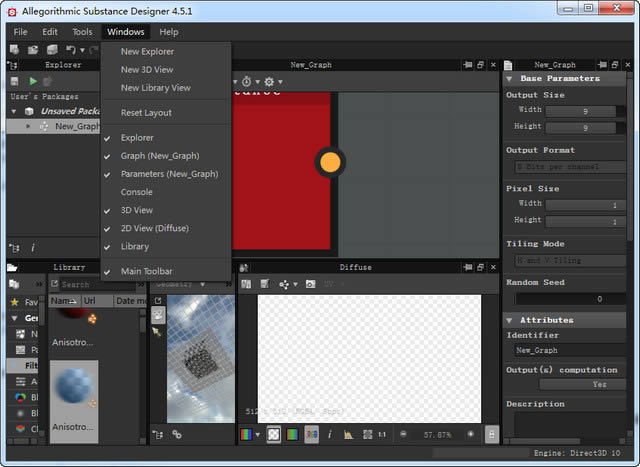Open the Output Format dropdown
This screenshot has height=467, width=640.
[570, 166]
